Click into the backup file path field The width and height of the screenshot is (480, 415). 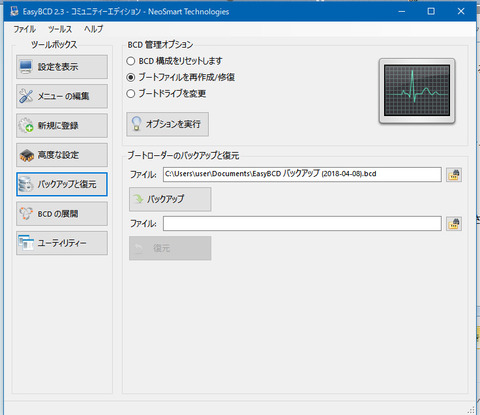pyautogui.click(x=302, y=174)
